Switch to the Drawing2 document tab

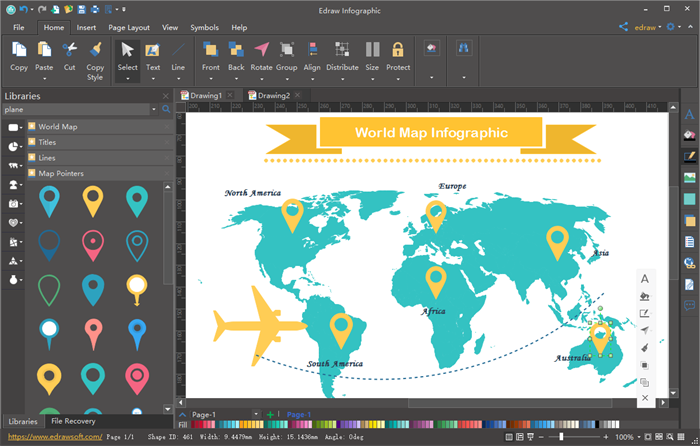tap(273, 96)
